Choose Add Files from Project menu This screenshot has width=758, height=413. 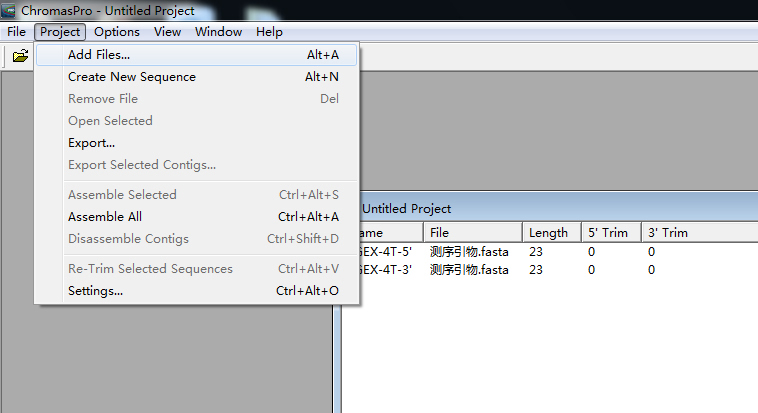click(99, 55)
